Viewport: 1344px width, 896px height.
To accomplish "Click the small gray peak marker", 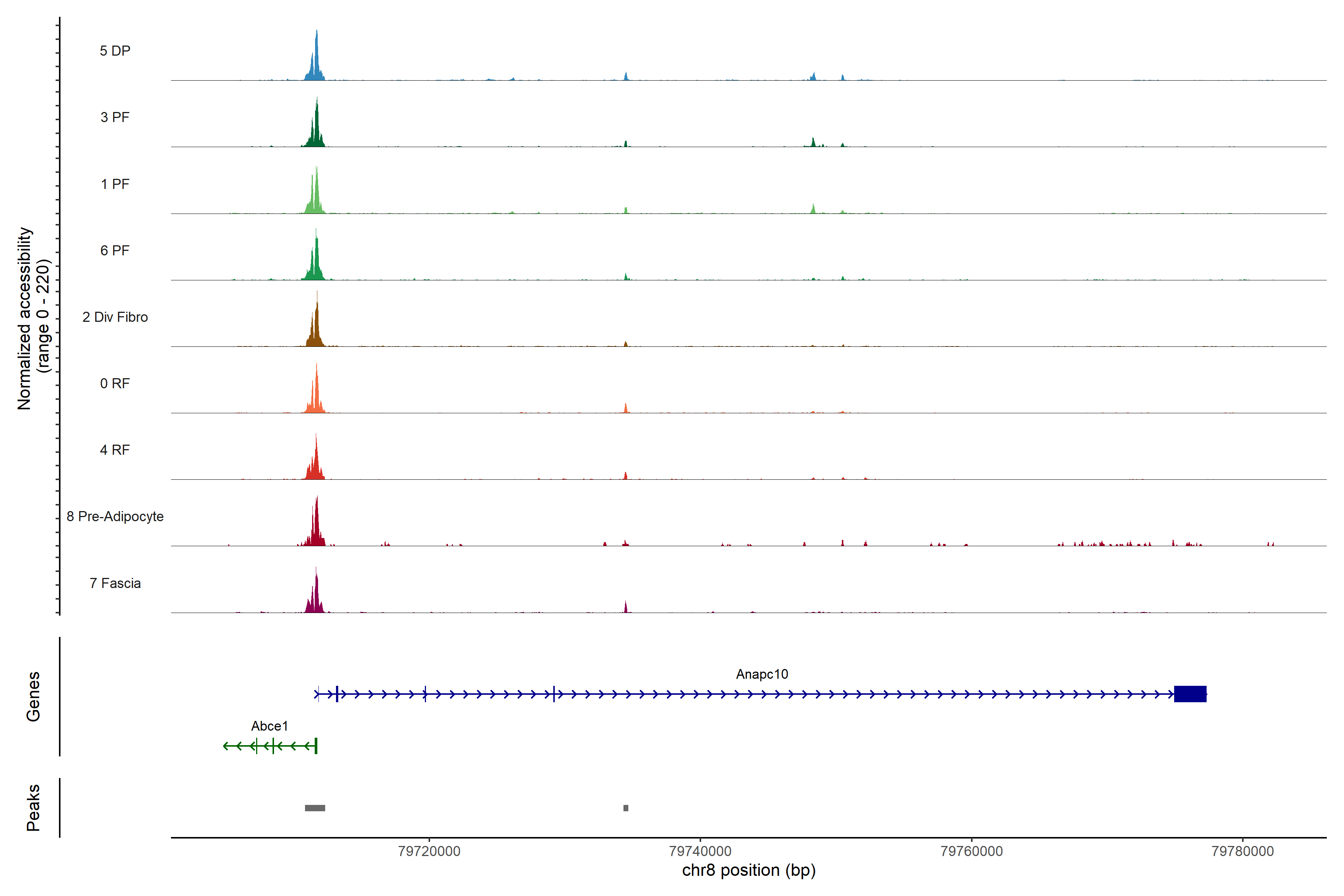I will pyautogui.click(x=626, y=808).
